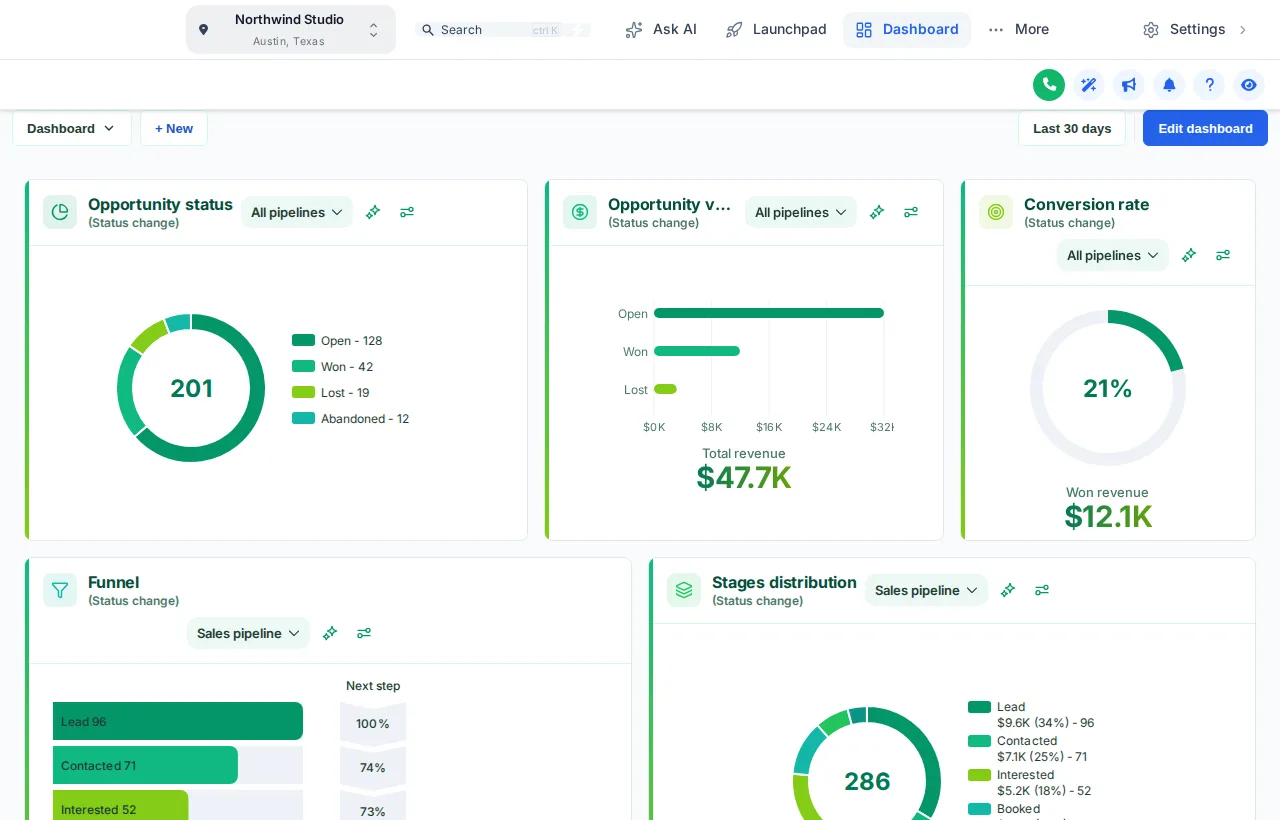1280x820 pixels.
Task: Click the megaphone announcements icon
Action: click(x=1129, y=85)
